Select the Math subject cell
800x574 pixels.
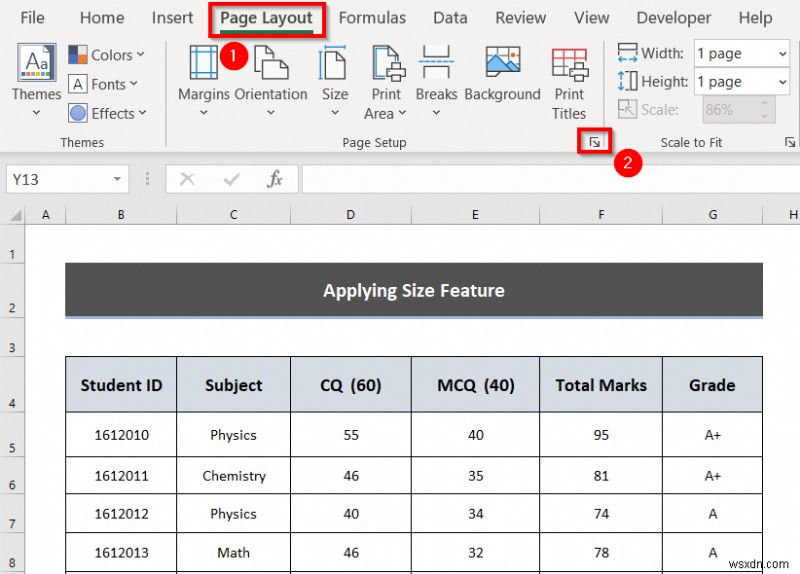234,553
